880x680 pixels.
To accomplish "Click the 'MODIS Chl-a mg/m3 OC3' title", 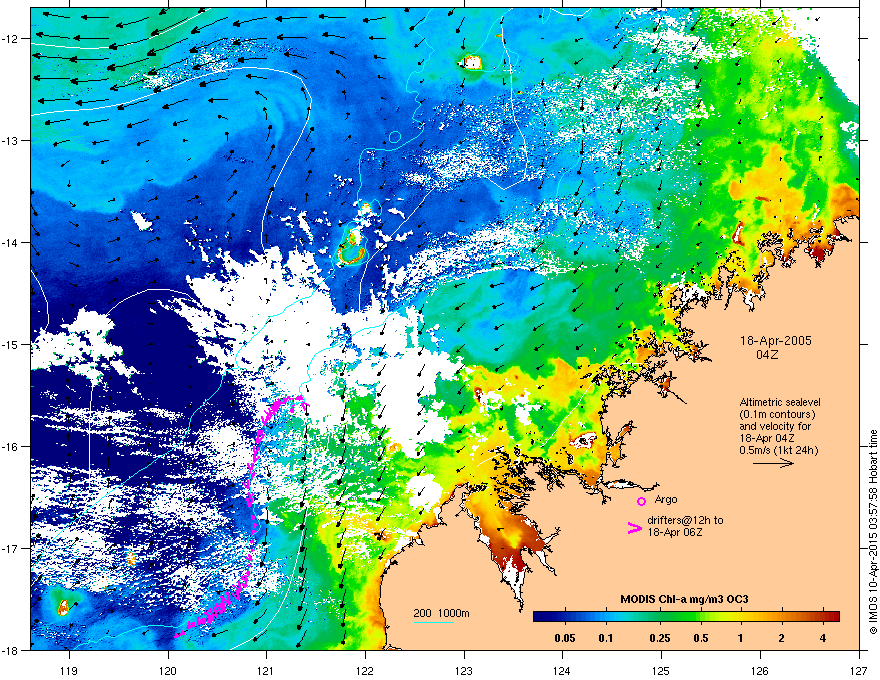I will pyautogui.click(x=684, y=599).
